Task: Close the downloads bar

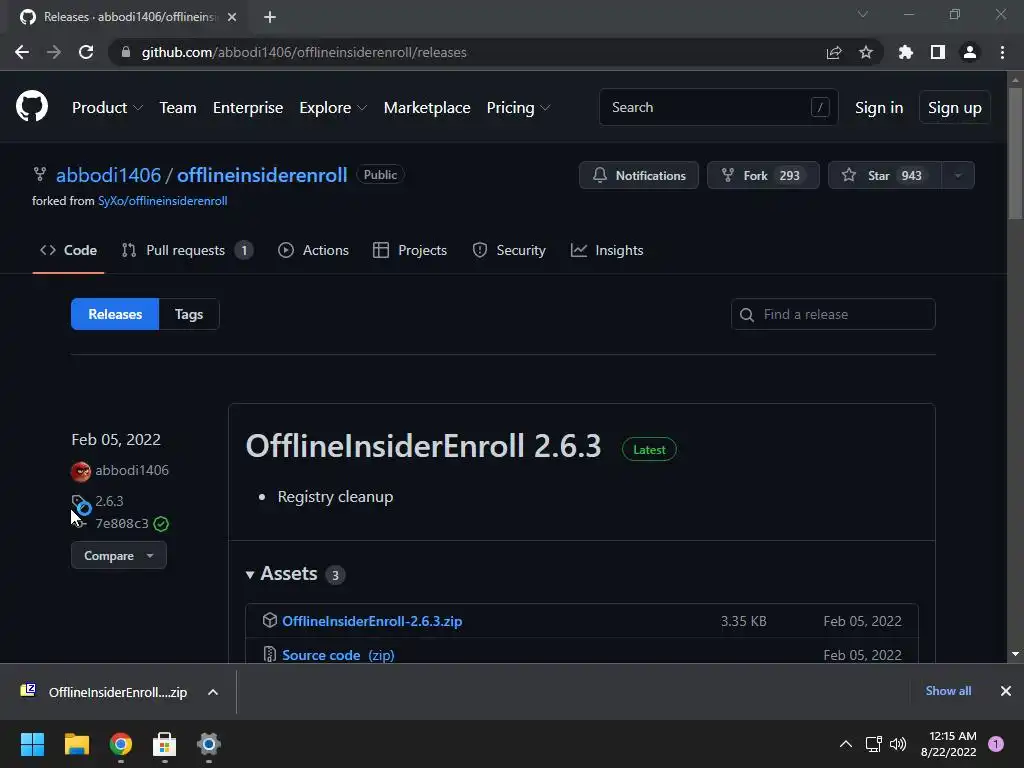Action: tap(1006, 691)
